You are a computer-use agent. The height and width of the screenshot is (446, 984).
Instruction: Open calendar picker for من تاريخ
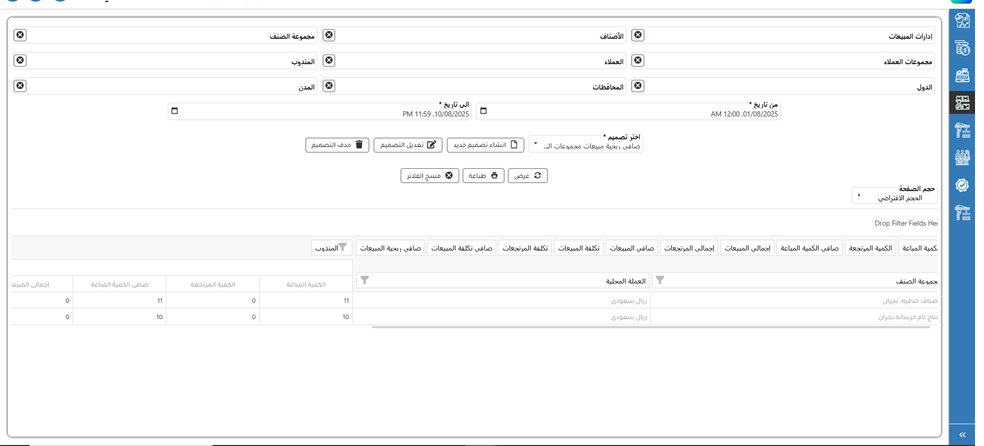[x=484, y=111]
